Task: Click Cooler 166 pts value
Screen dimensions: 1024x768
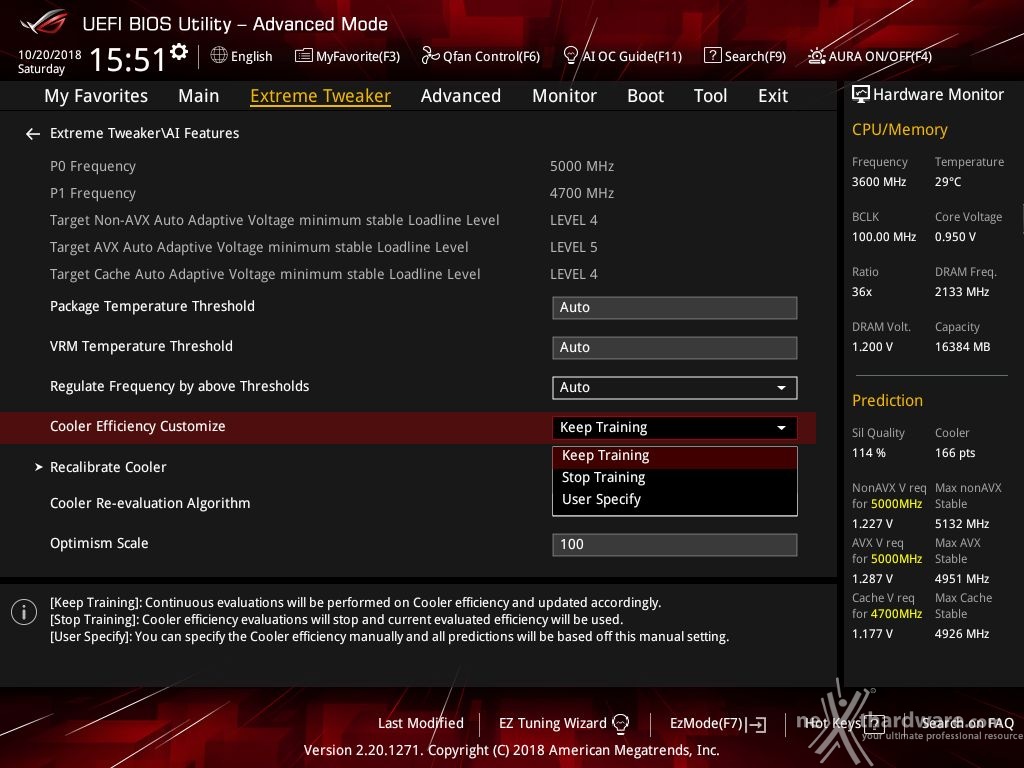Action: coord(955,453)
